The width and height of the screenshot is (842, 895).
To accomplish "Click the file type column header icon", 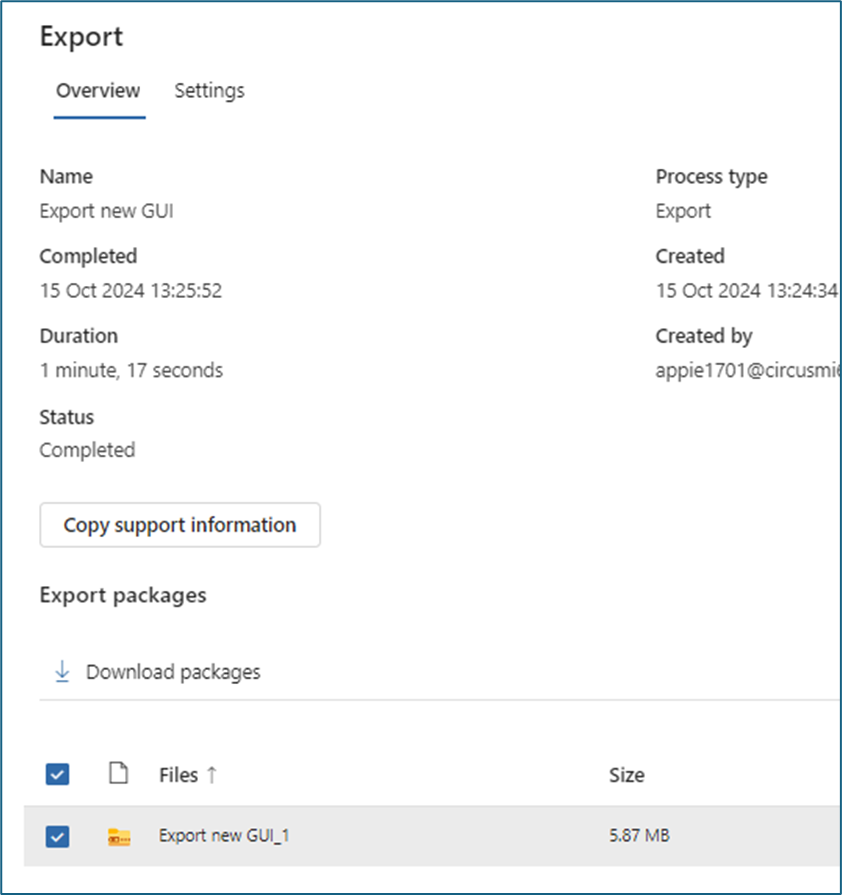I will 119,773.
